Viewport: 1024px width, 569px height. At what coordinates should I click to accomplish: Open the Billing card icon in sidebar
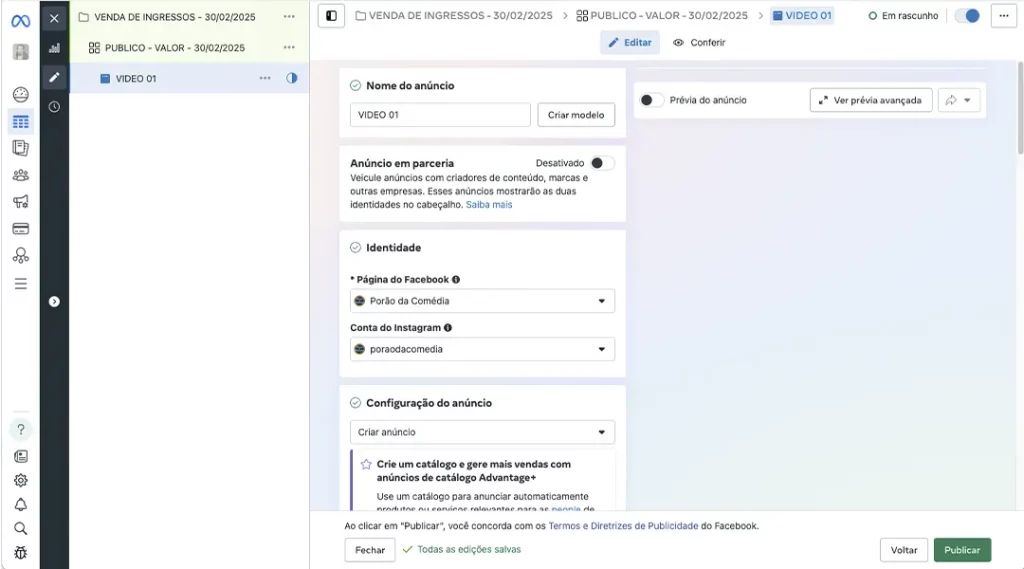click(x=20, y=229)
